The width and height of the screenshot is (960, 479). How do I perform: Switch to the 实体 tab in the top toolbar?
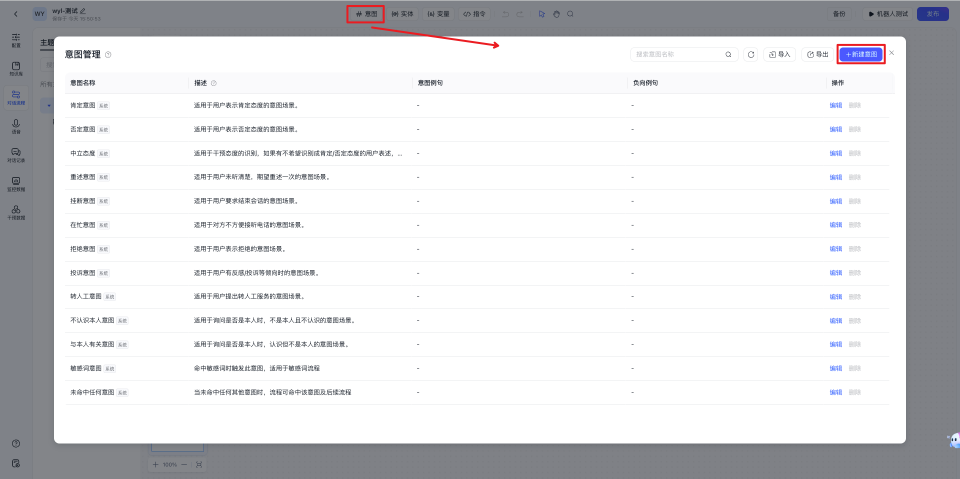(401, 14)
